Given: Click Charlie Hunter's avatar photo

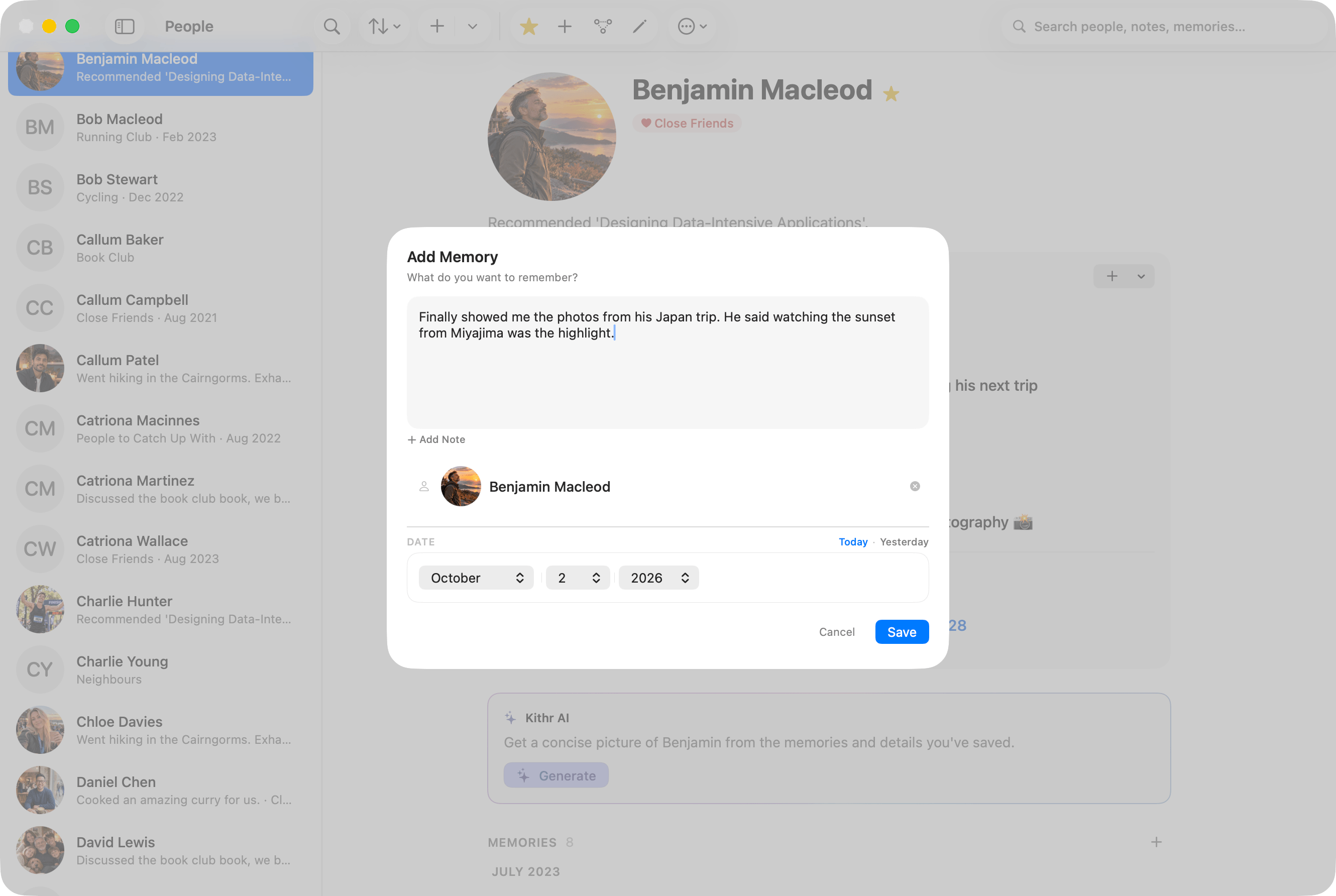Looking at the screenshot, I should [x=40, y=609].
